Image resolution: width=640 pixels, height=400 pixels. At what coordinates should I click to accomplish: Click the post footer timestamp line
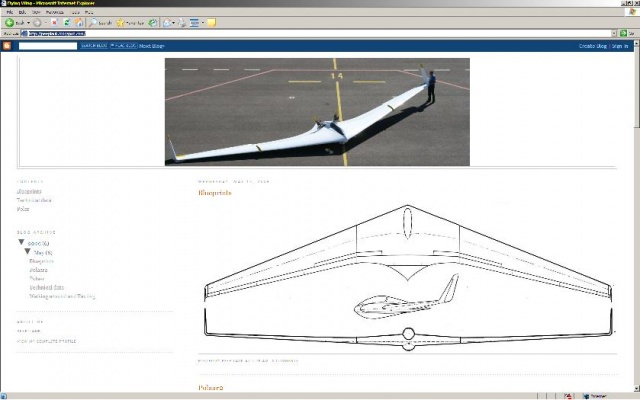tap(248, 361)
